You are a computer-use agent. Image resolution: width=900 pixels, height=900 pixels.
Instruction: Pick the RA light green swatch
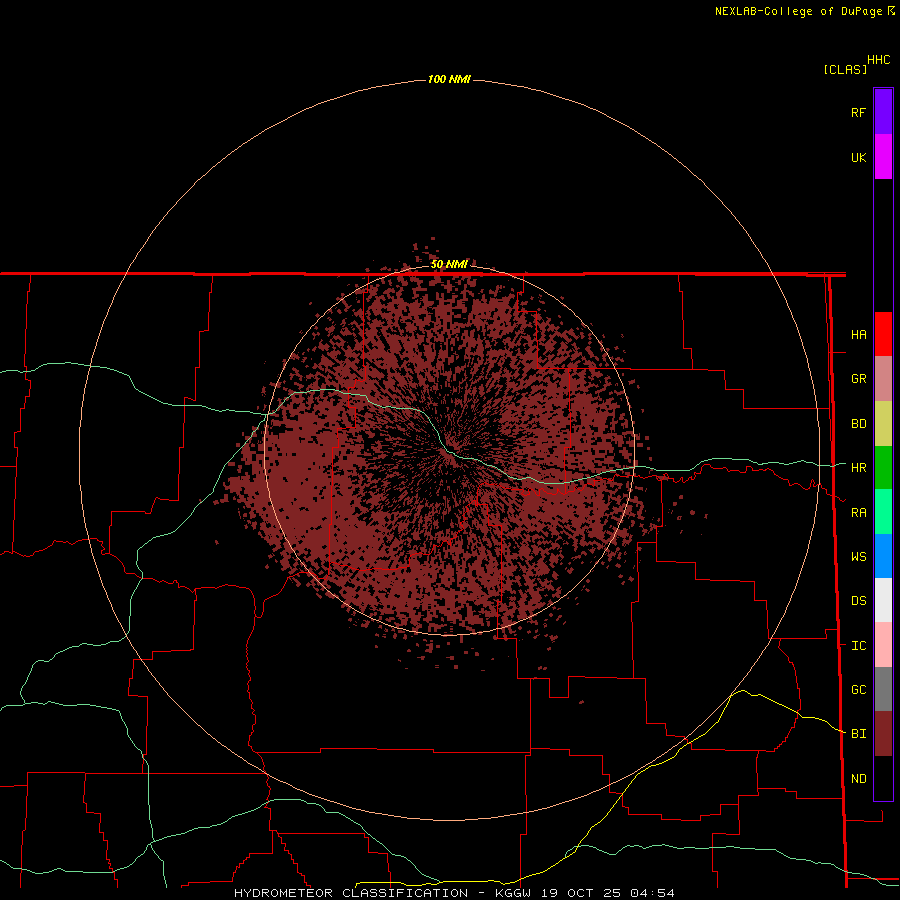tap(883, 512)
